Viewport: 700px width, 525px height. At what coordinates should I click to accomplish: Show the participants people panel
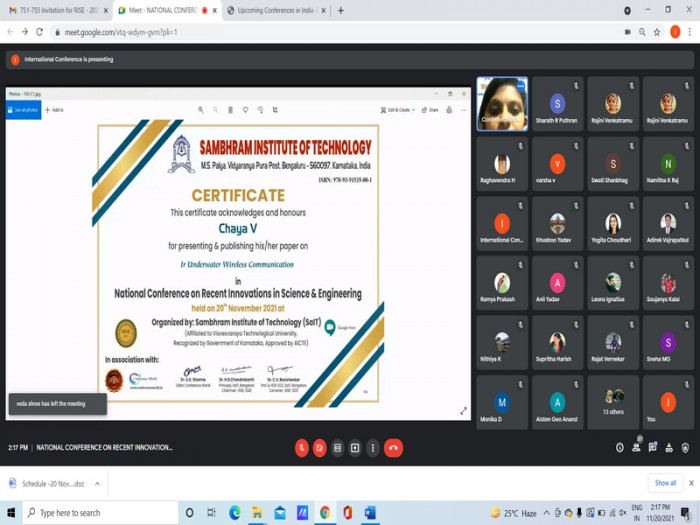click(636, 448)
